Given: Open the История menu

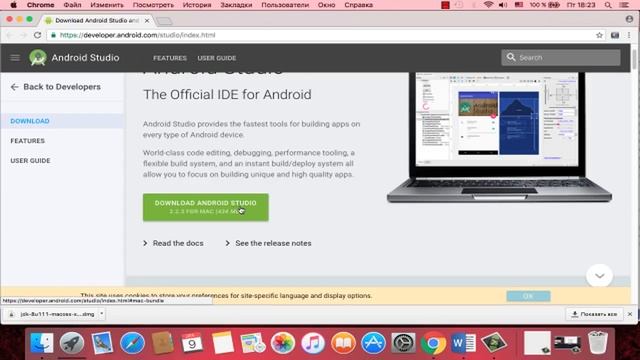Looking at the screenshot, I should click(x=197, y=5).
